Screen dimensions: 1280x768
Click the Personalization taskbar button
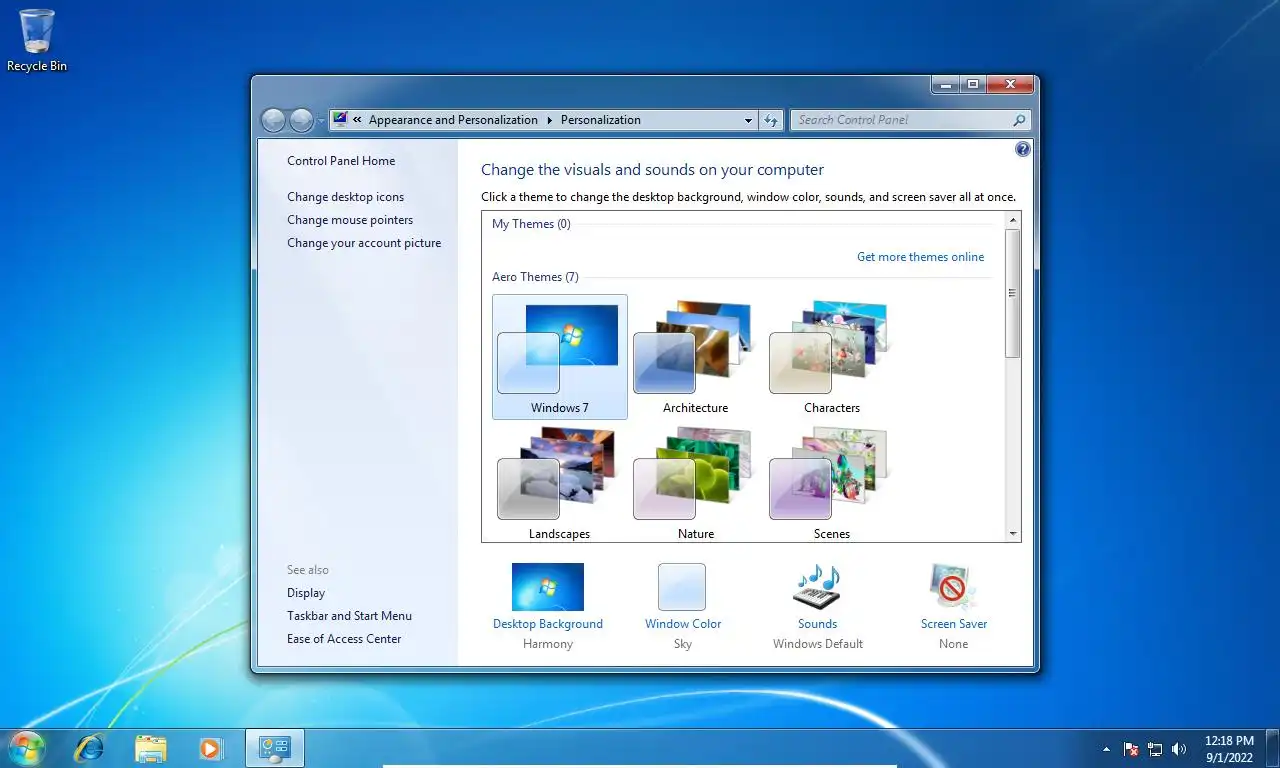tap(275, 748)
